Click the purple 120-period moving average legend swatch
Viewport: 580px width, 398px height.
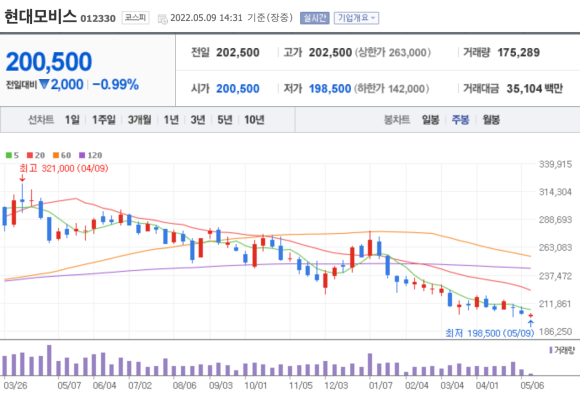(x=82, y=155)
